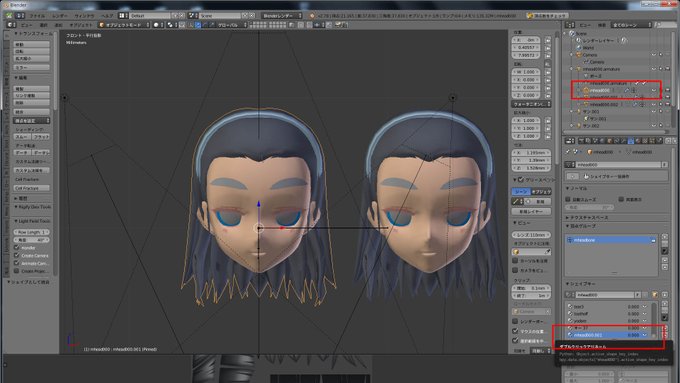
Task: Click the pivot point icon in 3D header
Action: pyautogui.click(x=170, y=25)
